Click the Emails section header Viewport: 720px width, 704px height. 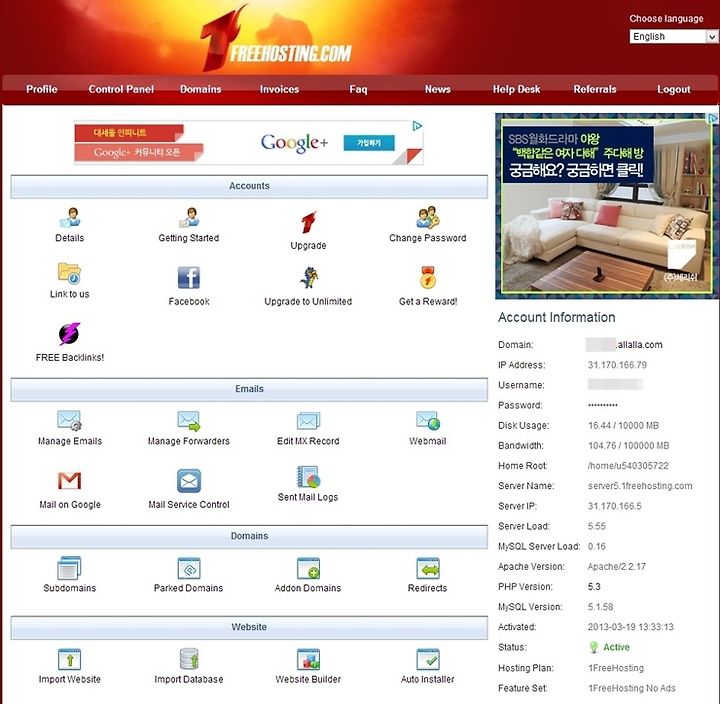tap(249, 389)
